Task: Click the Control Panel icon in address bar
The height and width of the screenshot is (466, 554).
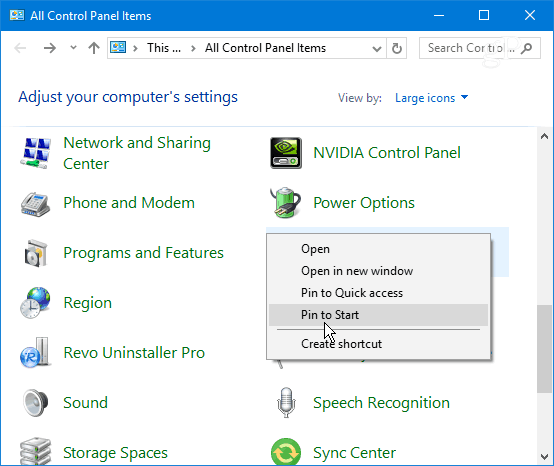Action: pos(118,47)
